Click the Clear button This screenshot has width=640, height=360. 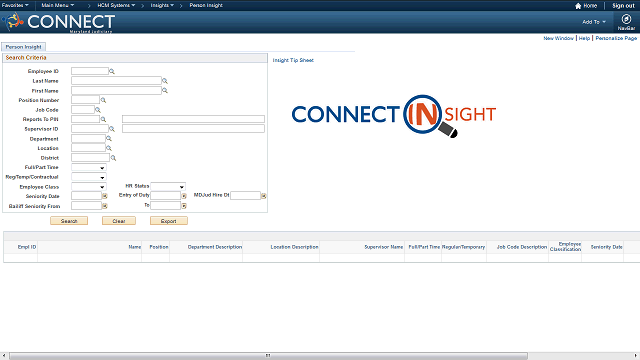119,221
